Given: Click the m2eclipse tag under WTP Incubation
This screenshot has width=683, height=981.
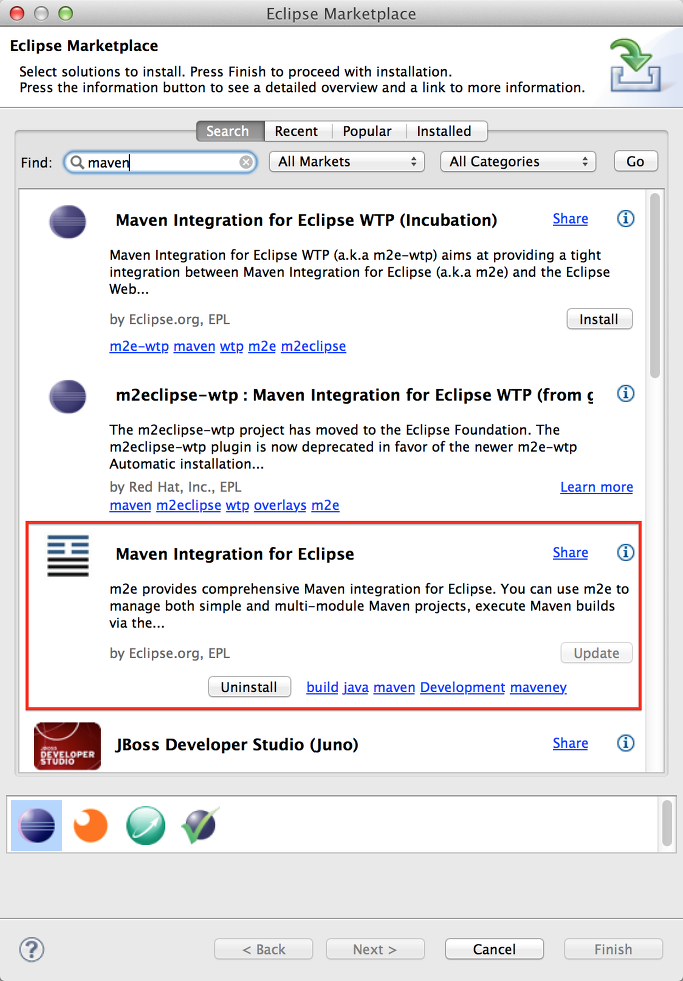Looking at the screenshot, I should pos(313,346).
